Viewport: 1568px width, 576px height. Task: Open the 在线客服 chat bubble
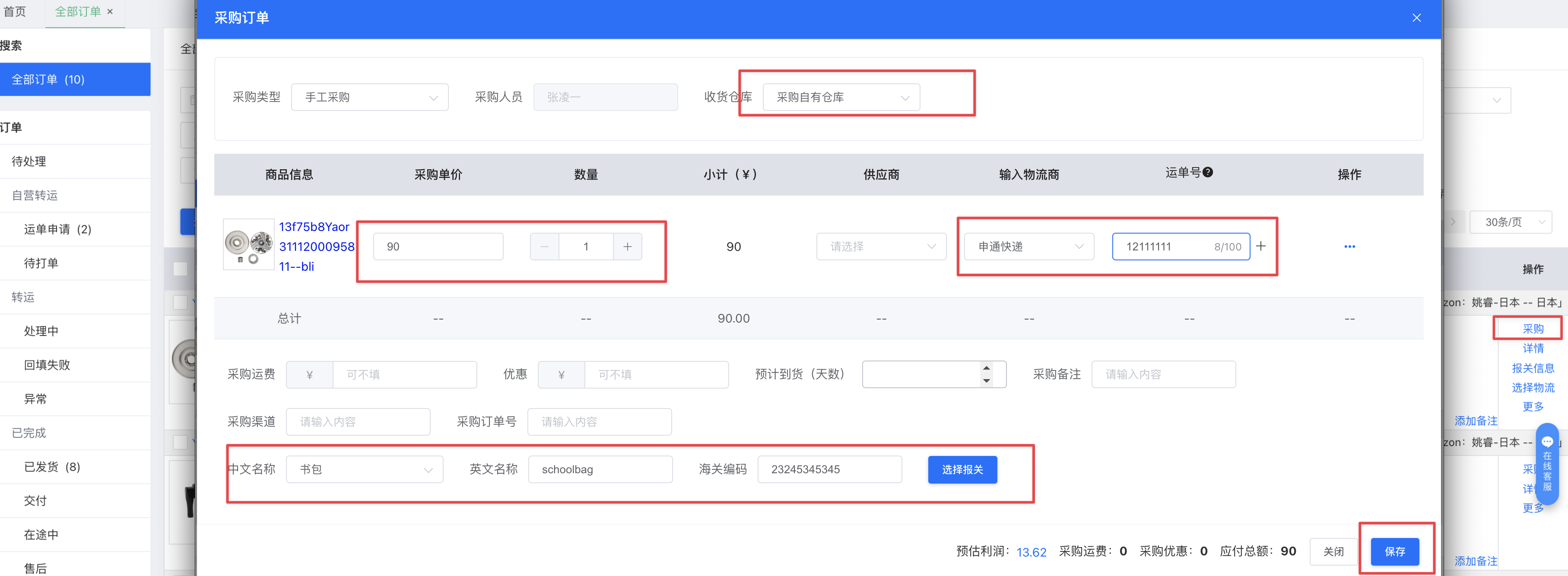click(1547, 462)
